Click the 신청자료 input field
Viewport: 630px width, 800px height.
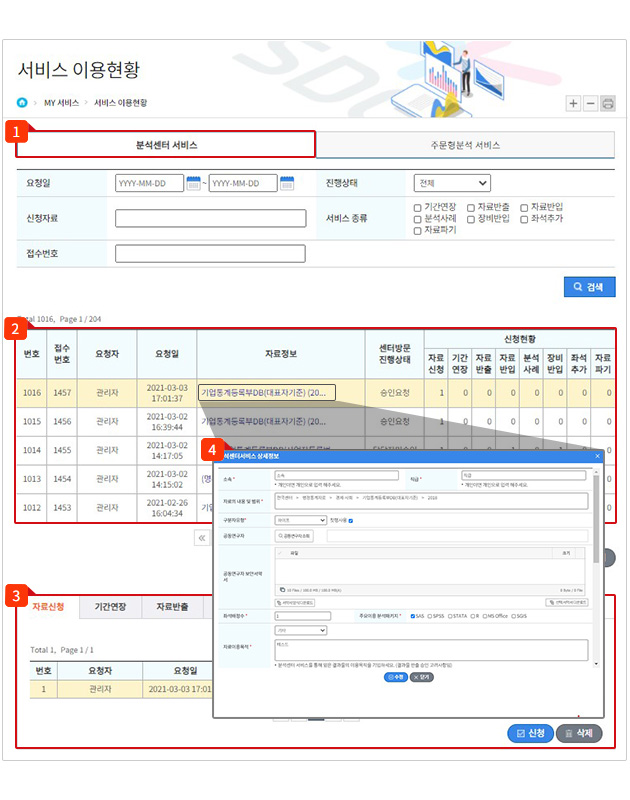210,218
